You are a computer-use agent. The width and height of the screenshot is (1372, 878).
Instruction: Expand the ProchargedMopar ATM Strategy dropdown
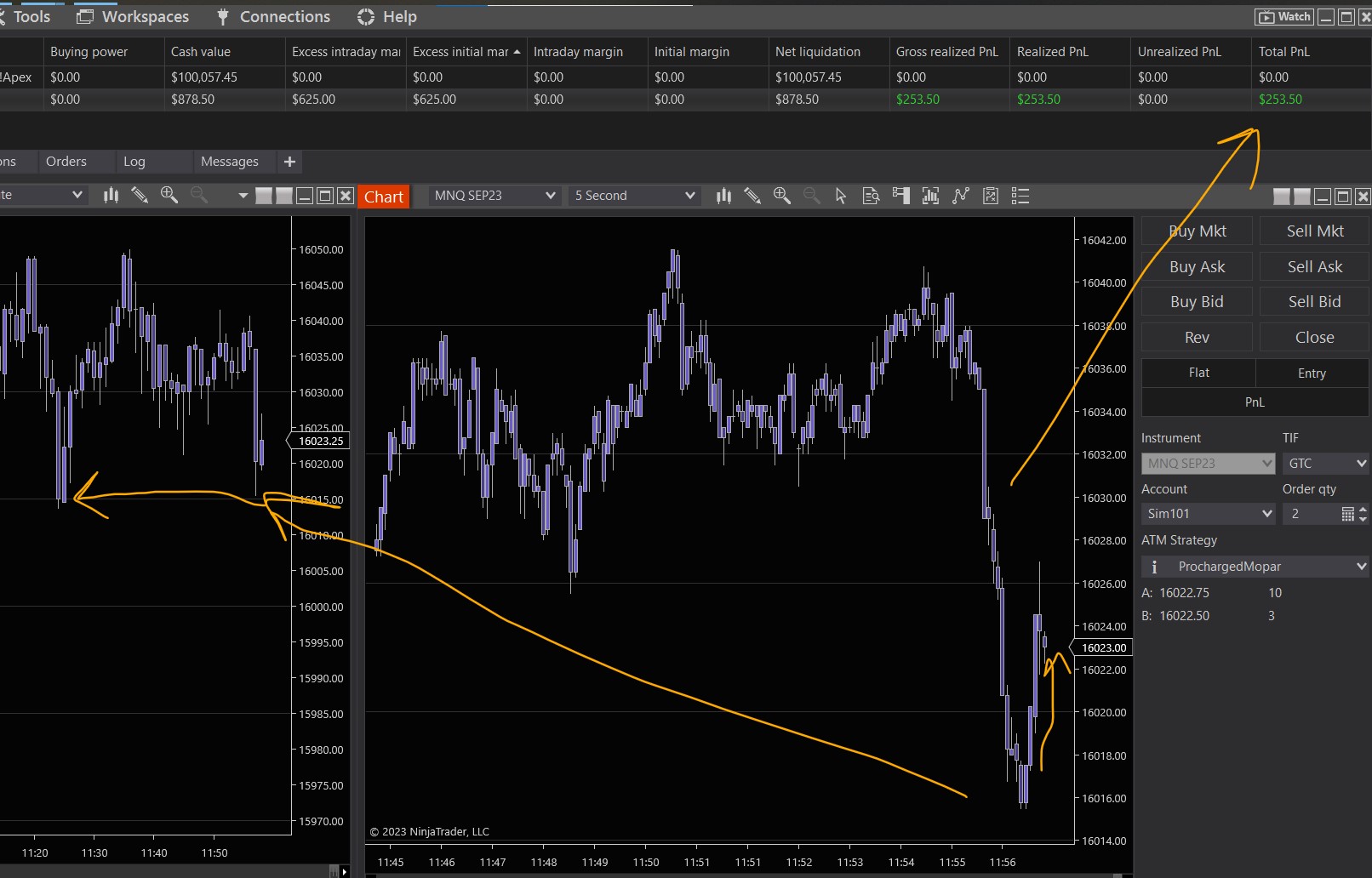pyautogui.click(x=1255, y=567)
